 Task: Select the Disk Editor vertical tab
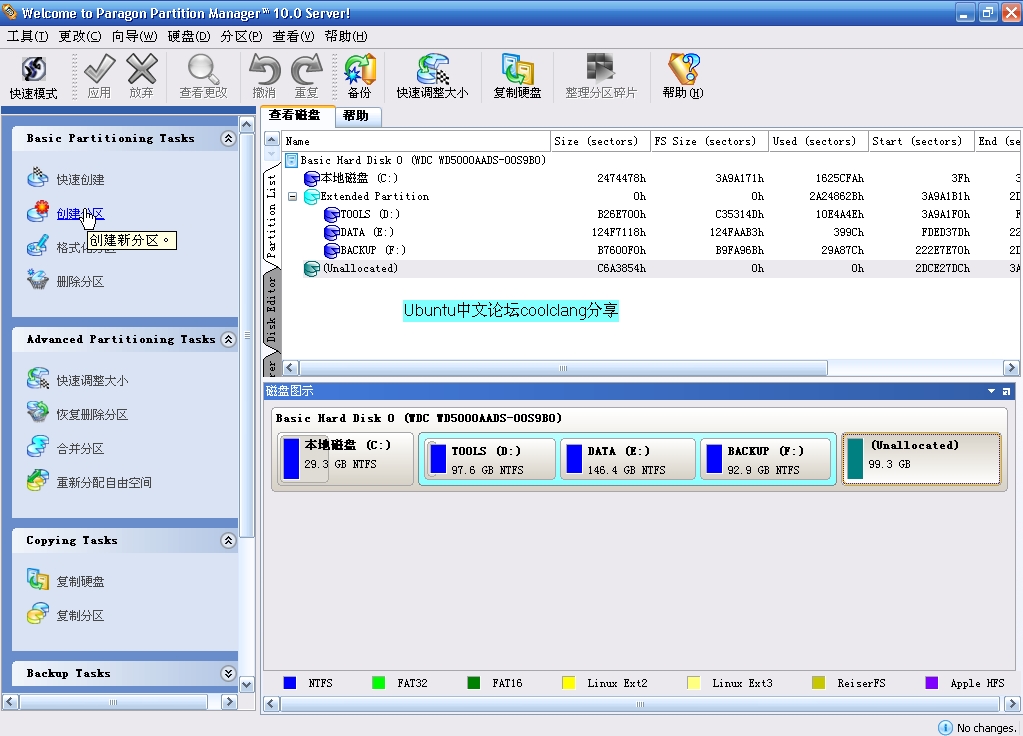[x=271, y=309]
